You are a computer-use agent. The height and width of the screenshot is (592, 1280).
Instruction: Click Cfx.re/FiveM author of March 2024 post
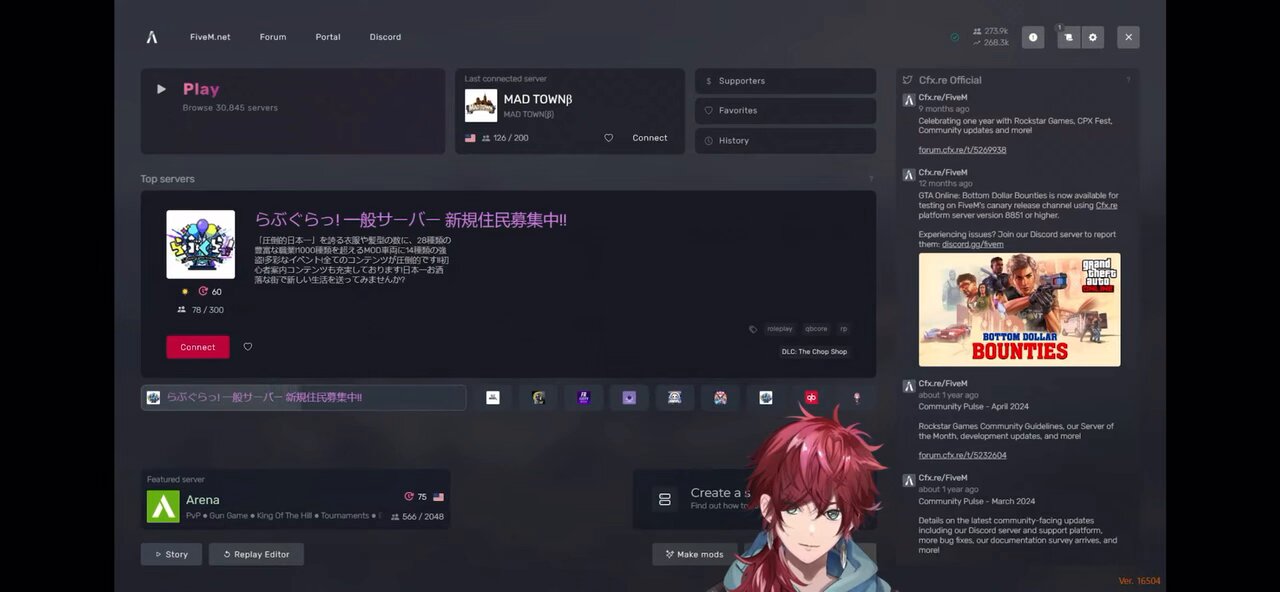pos(943,478)
